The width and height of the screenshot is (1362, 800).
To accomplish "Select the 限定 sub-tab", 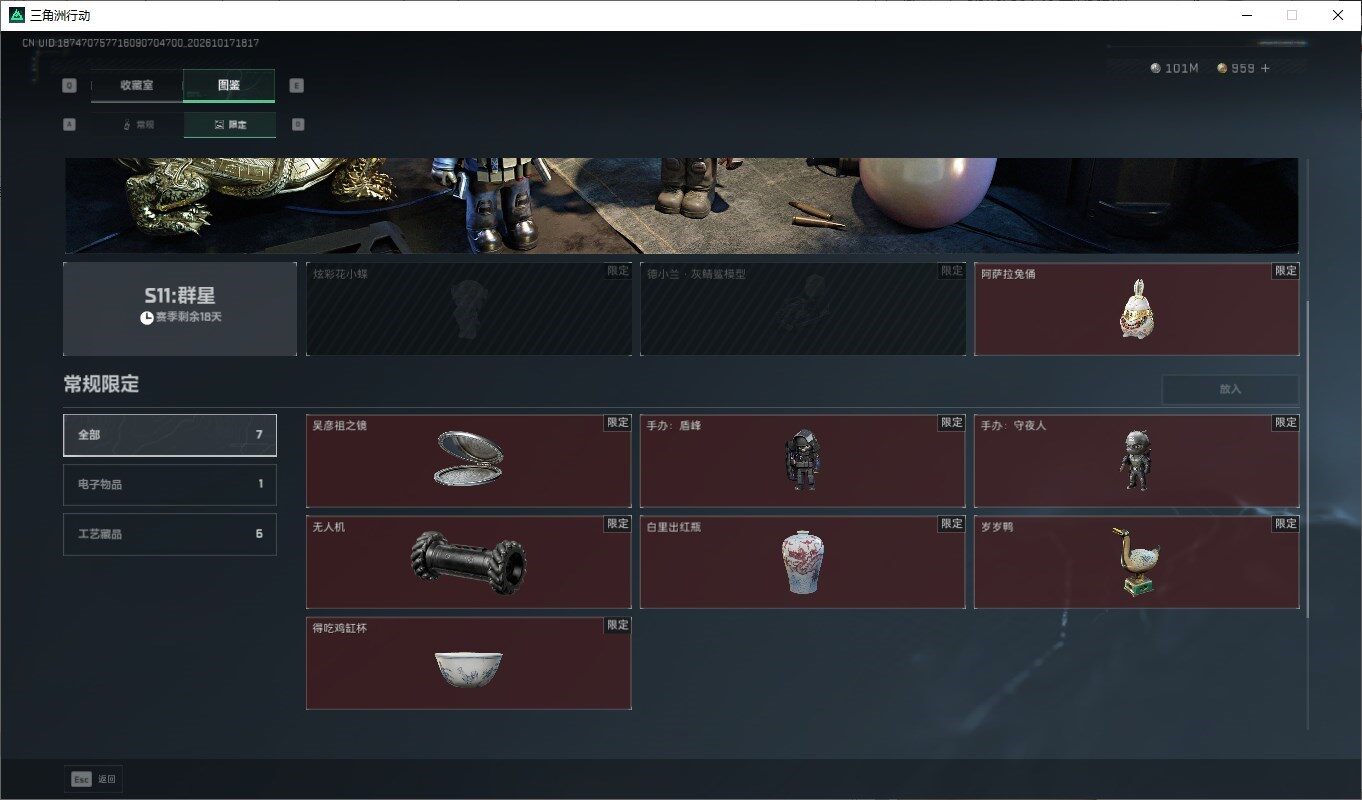I will pos(230,125).
